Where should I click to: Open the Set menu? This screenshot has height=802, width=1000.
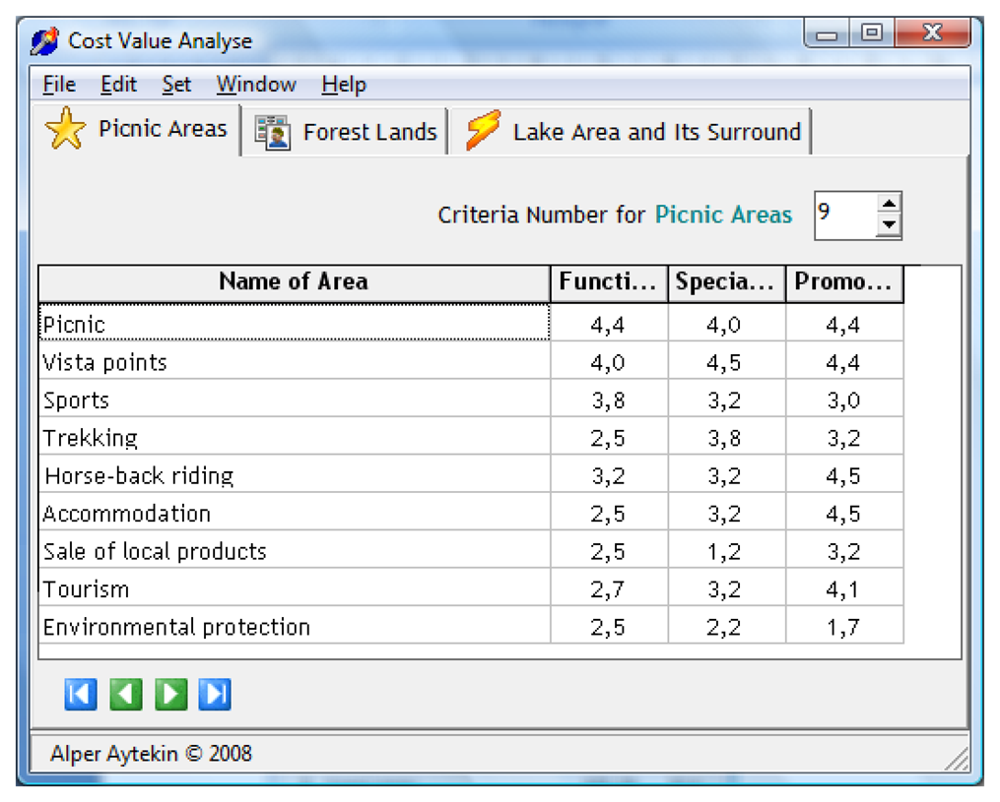[x=176, y=85]
